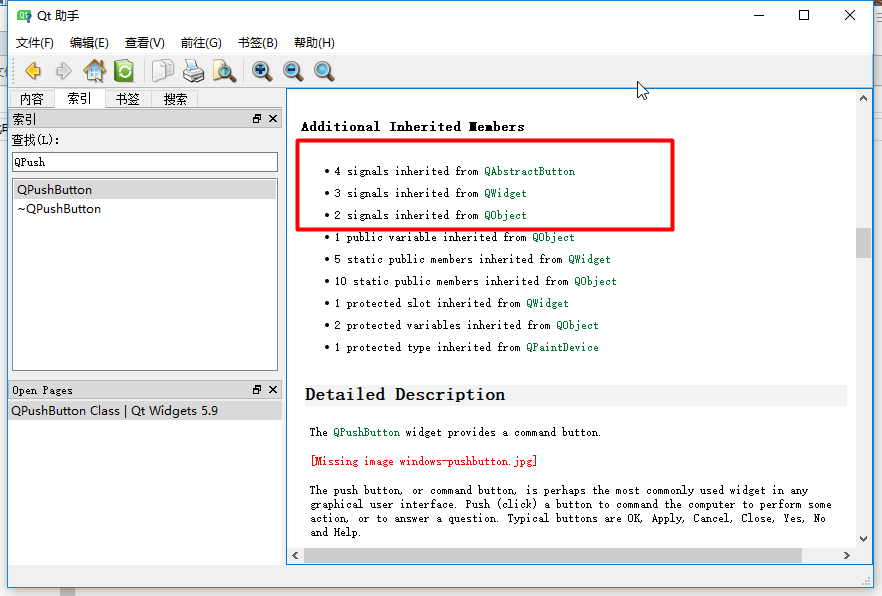The width and height of the screenshot is (882, 596).
Task: Open QObject link in protected variables line
Action: (x=577, y=325)
